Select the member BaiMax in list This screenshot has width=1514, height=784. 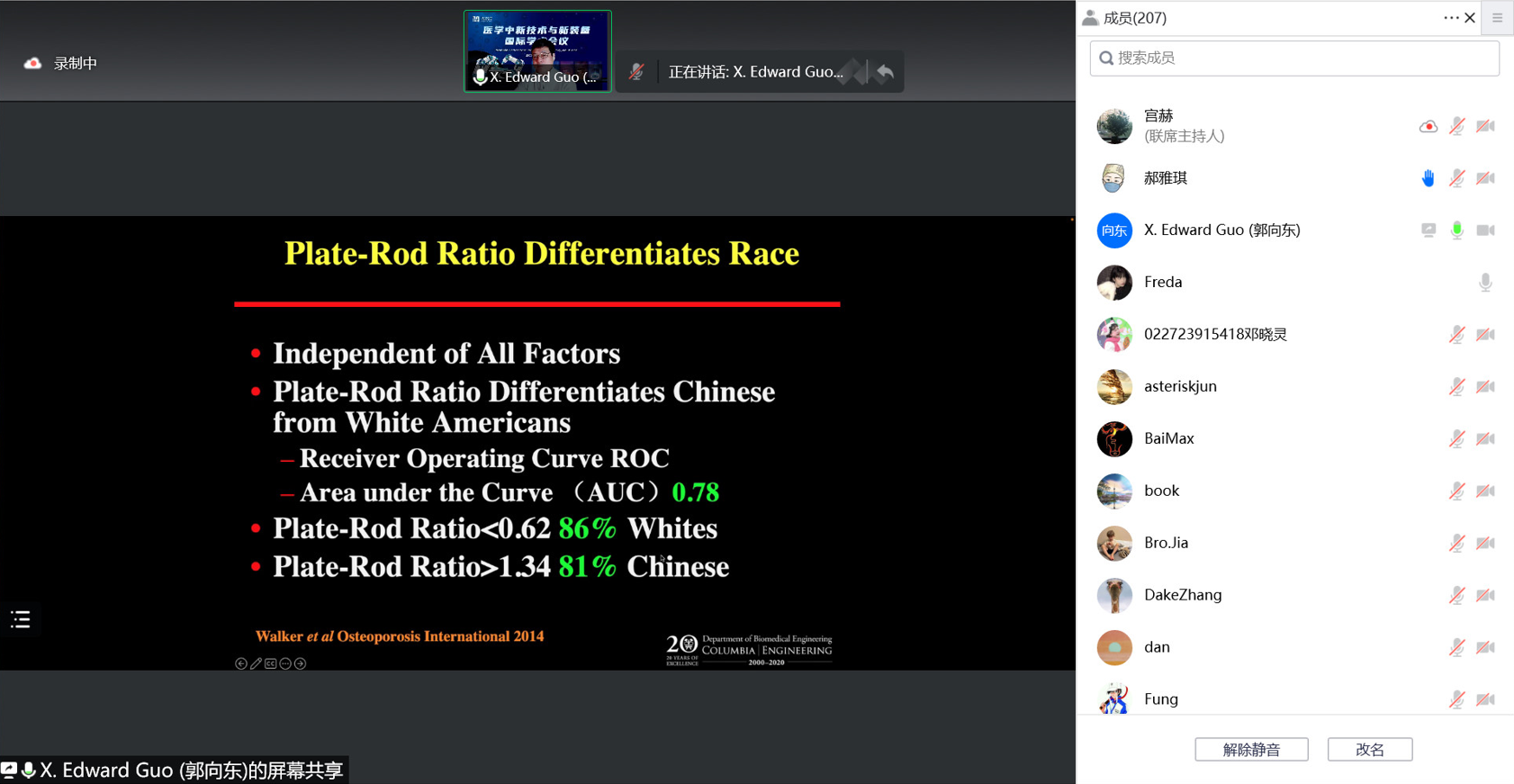click(1168, 438)
